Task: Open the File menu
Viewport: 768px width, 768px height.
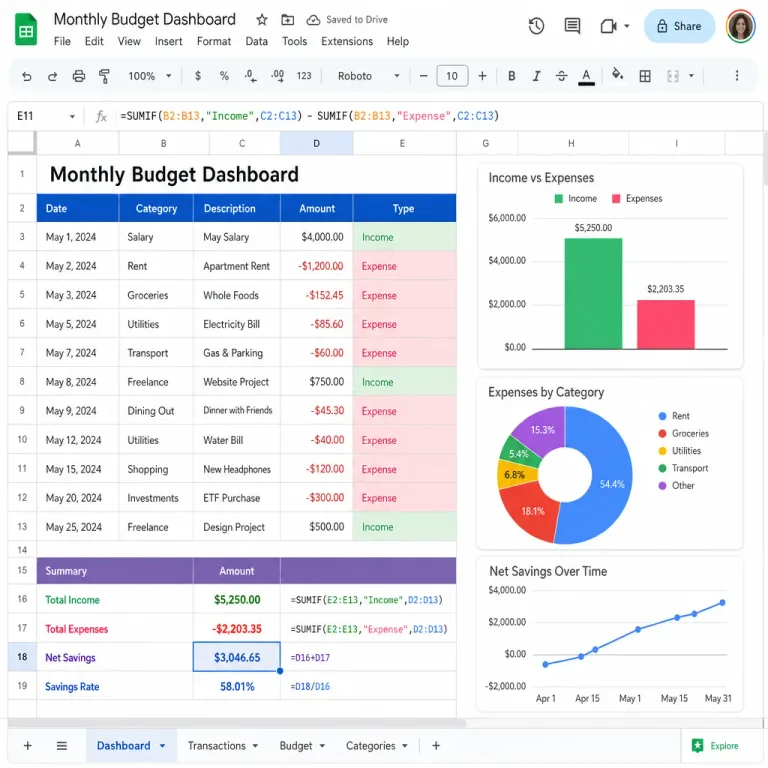Action: coord(62,41)
